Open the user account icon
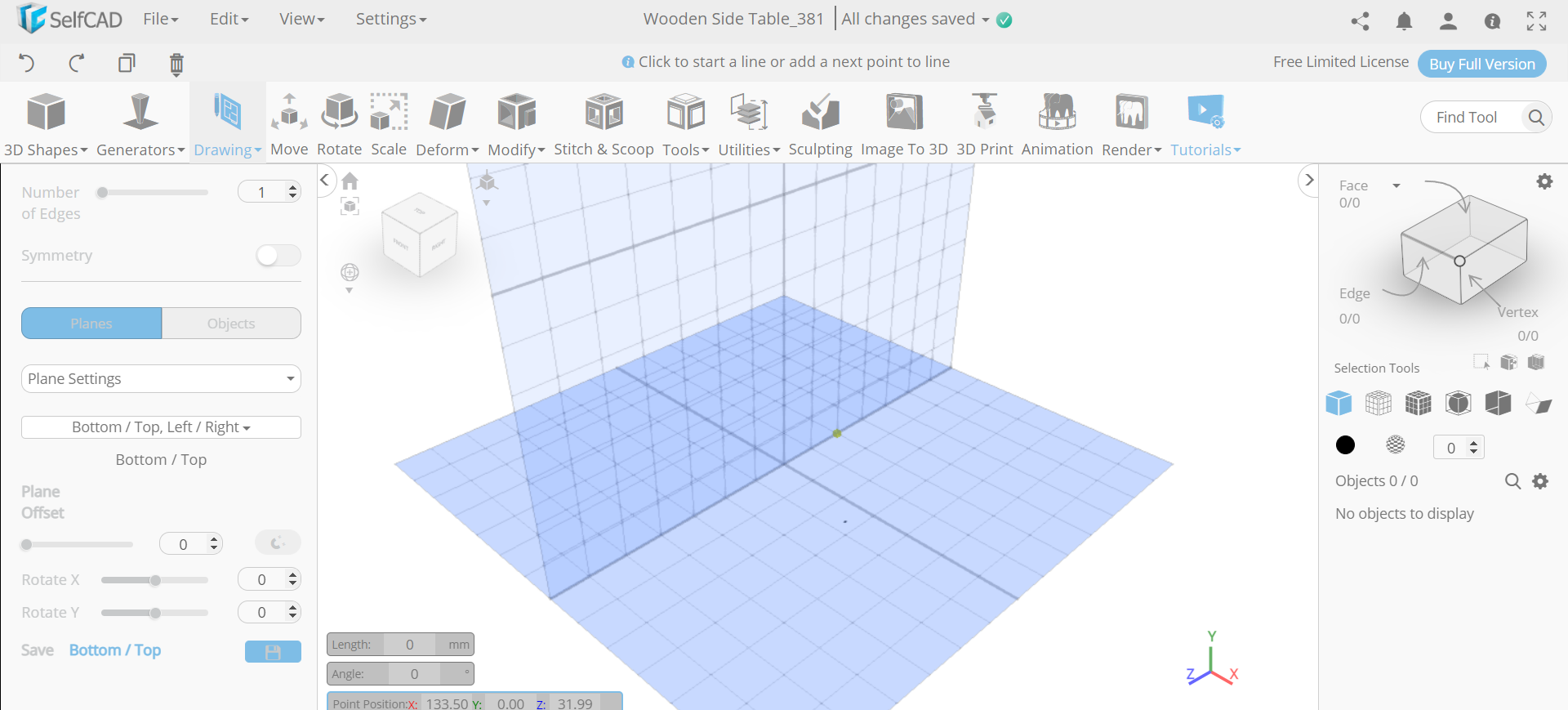1568x710 pixels. coord(1448,21)
